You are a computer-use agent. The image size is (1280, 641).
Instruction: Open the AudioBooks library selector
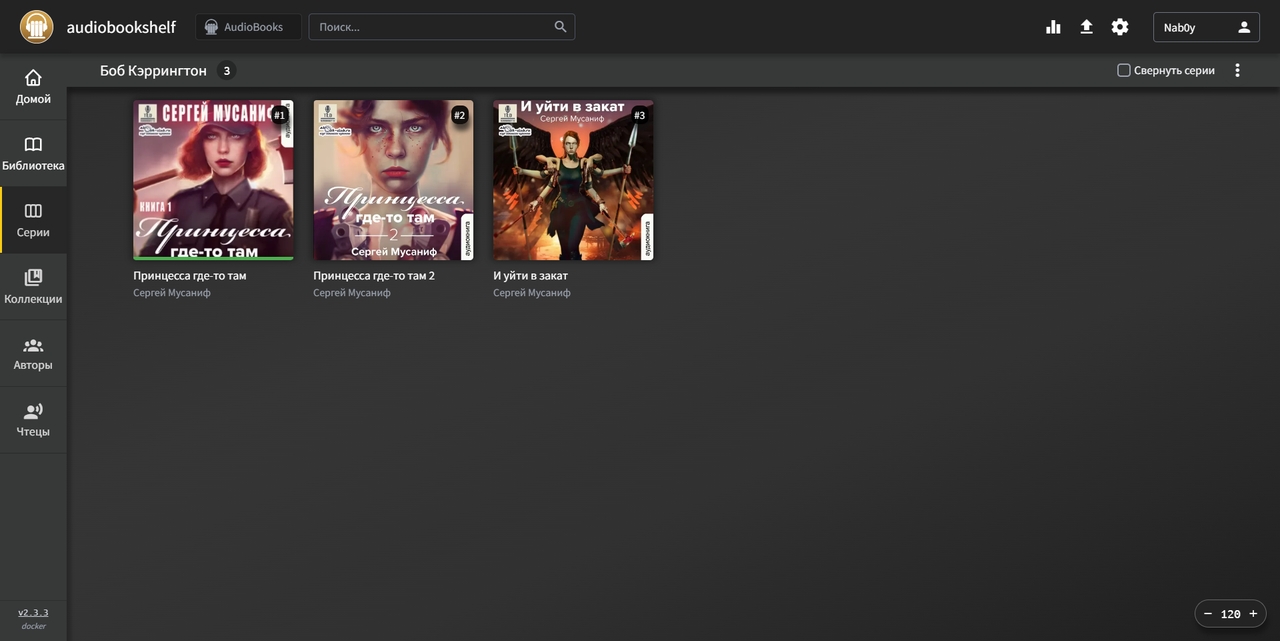point(248,27)
